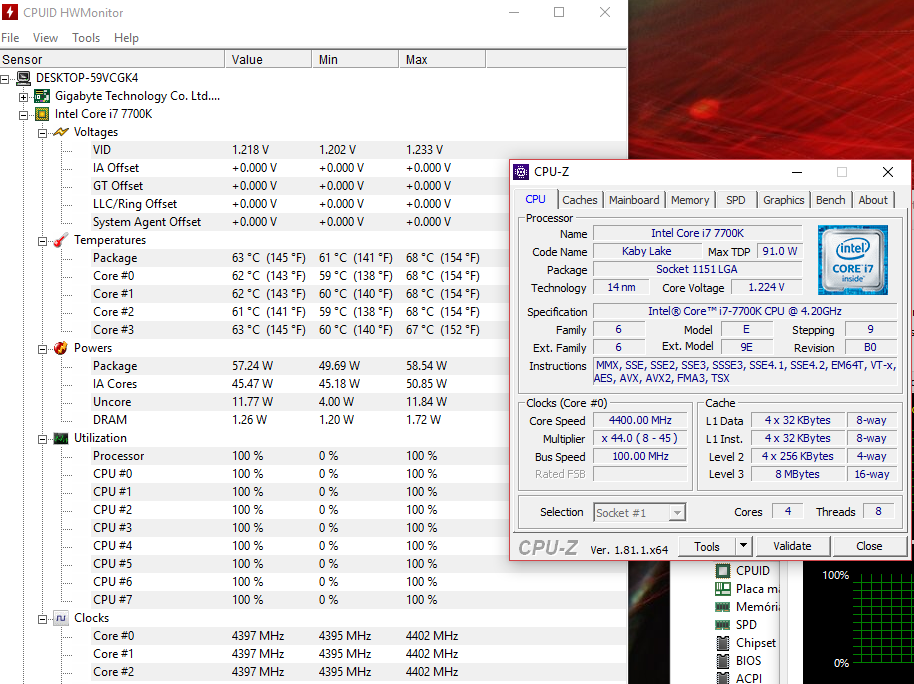Open the View menu in HWMonitor

coord(45,38)
